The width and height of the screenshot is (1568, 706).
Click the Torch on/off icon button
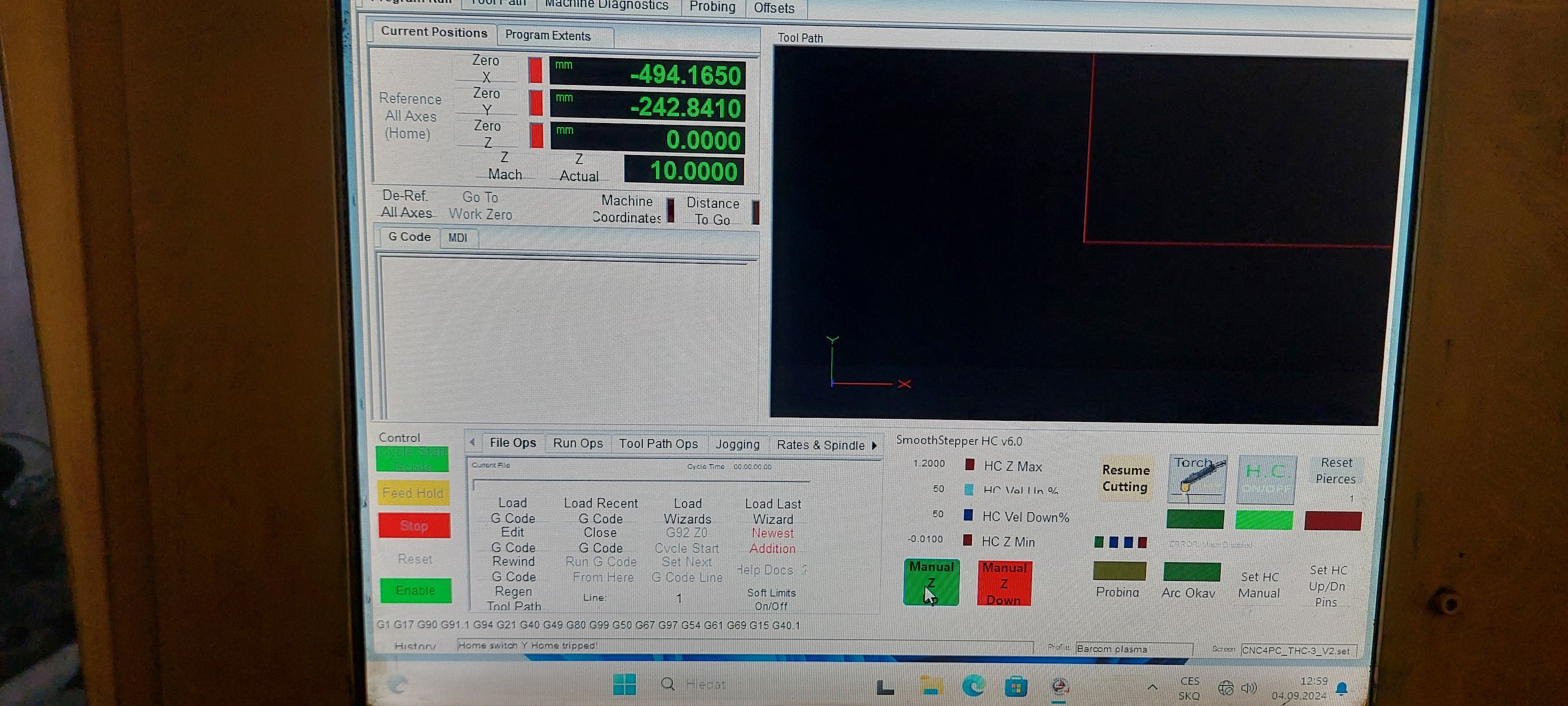pos(1197,479)
